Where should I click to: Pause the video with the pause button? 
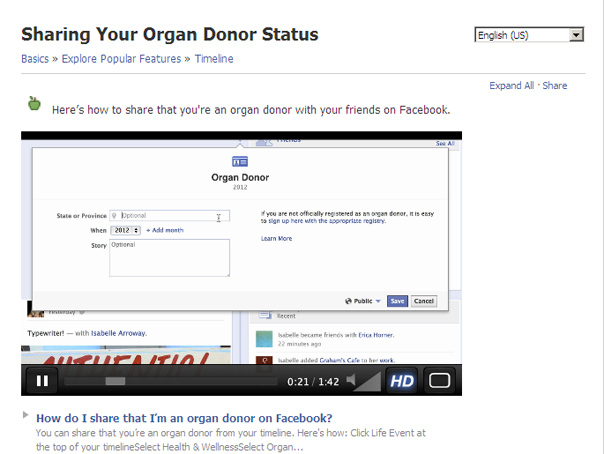coord(42,381)
